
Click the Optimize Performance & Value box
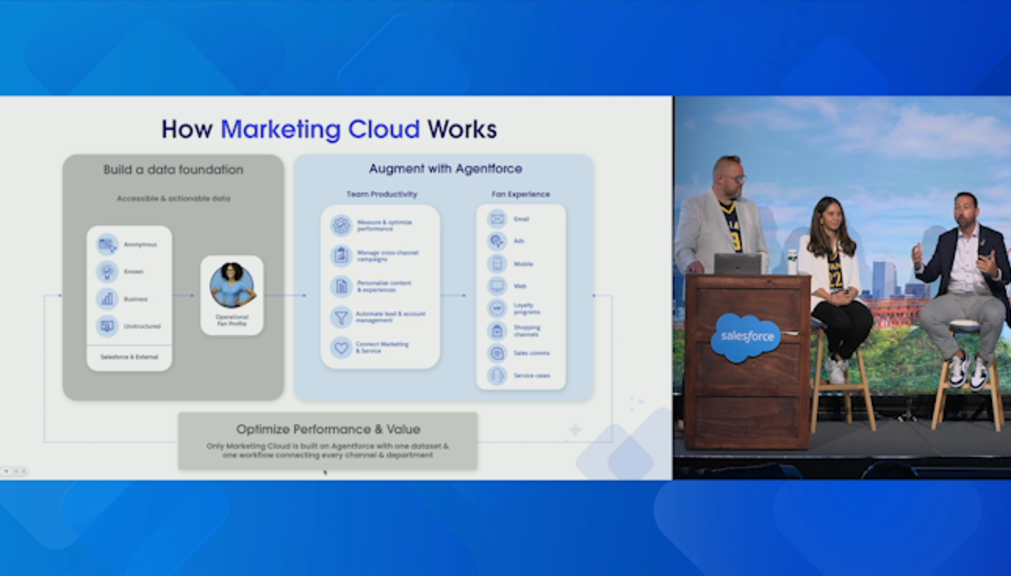click(327, 441)
